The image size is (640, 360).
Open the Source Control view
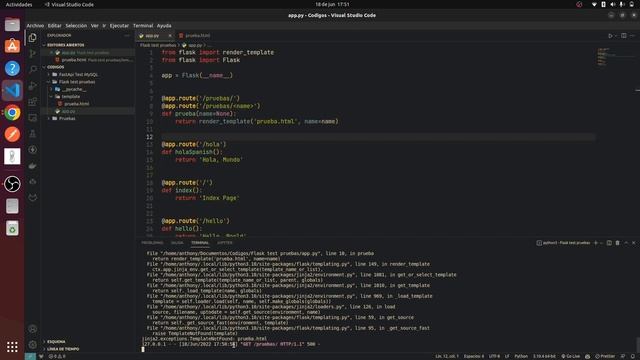[x=33, y=53]
